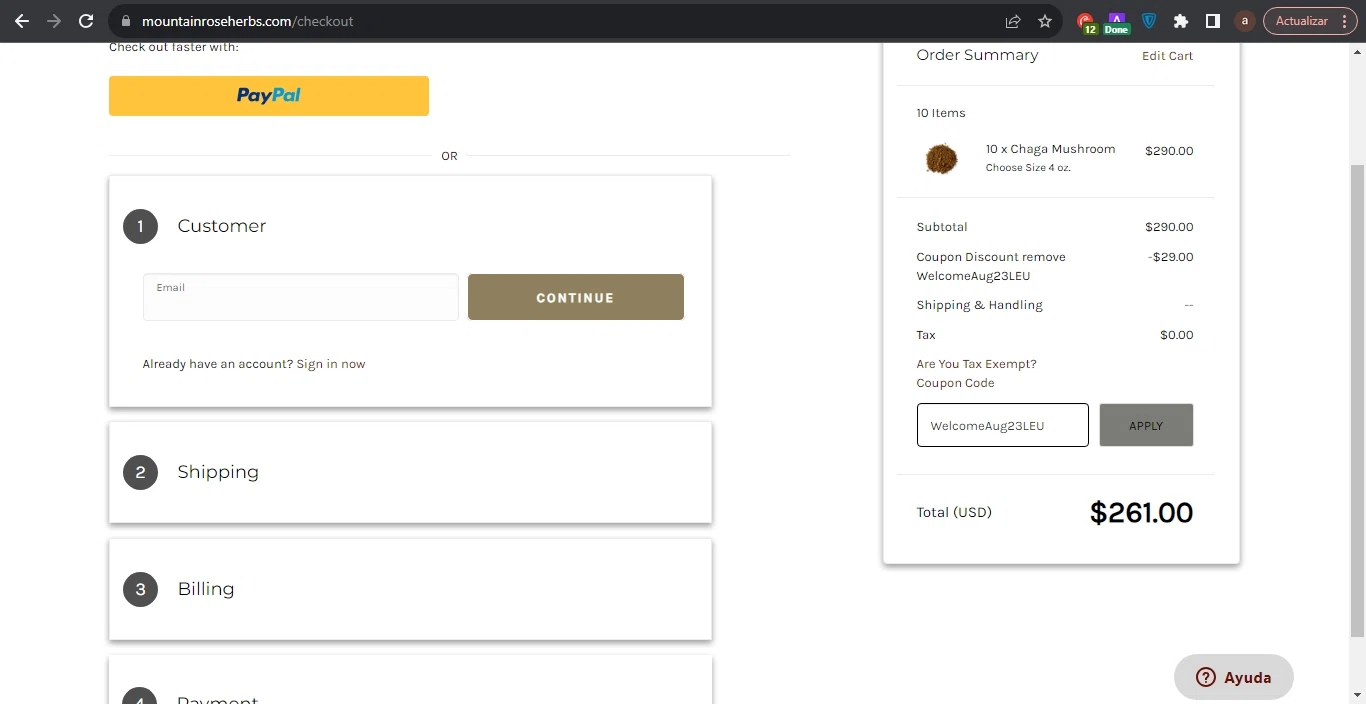Remove the coupon discount

tap(1044, 257)
